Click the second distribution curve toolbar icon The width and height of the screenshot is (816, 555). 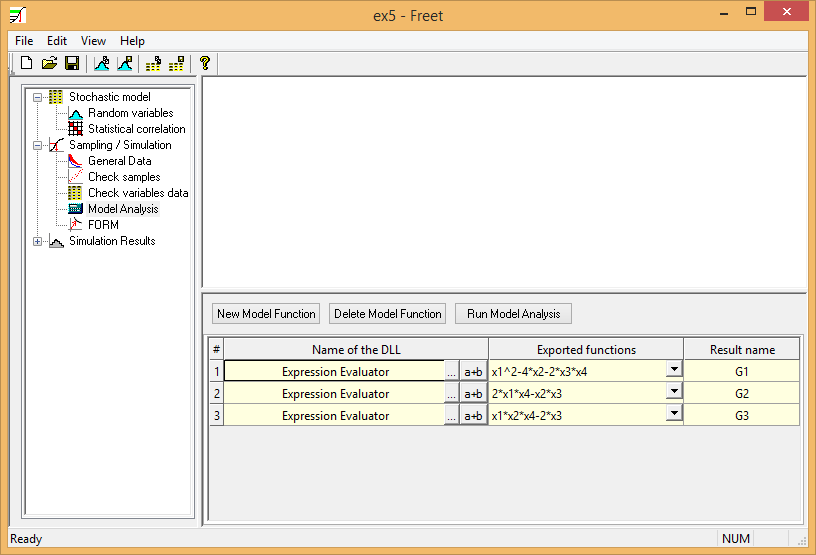point(125,64)
